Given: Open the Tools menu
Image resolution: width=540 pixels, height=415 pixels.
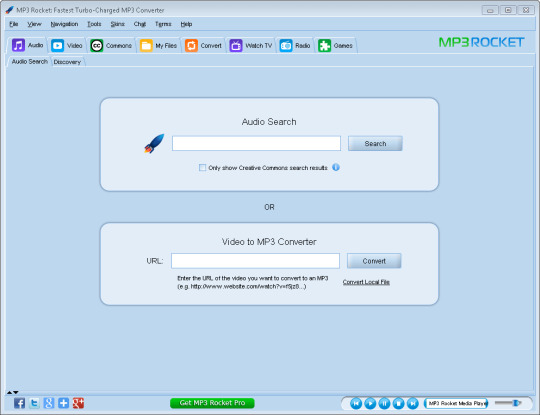Looking at the screenshot, I should point(94,24).
